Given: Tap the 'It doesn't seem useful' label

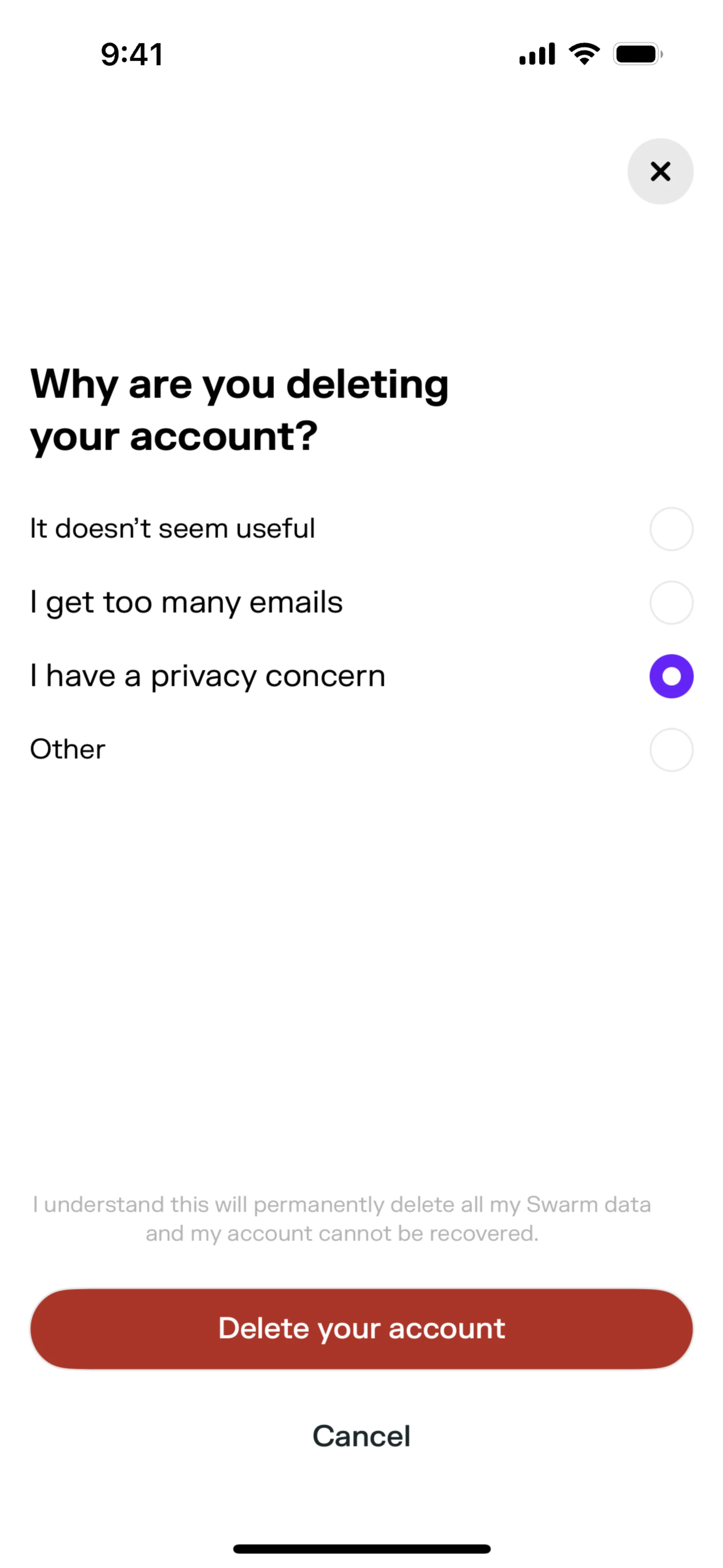Looking at the screenshot, I should point(173,528).
